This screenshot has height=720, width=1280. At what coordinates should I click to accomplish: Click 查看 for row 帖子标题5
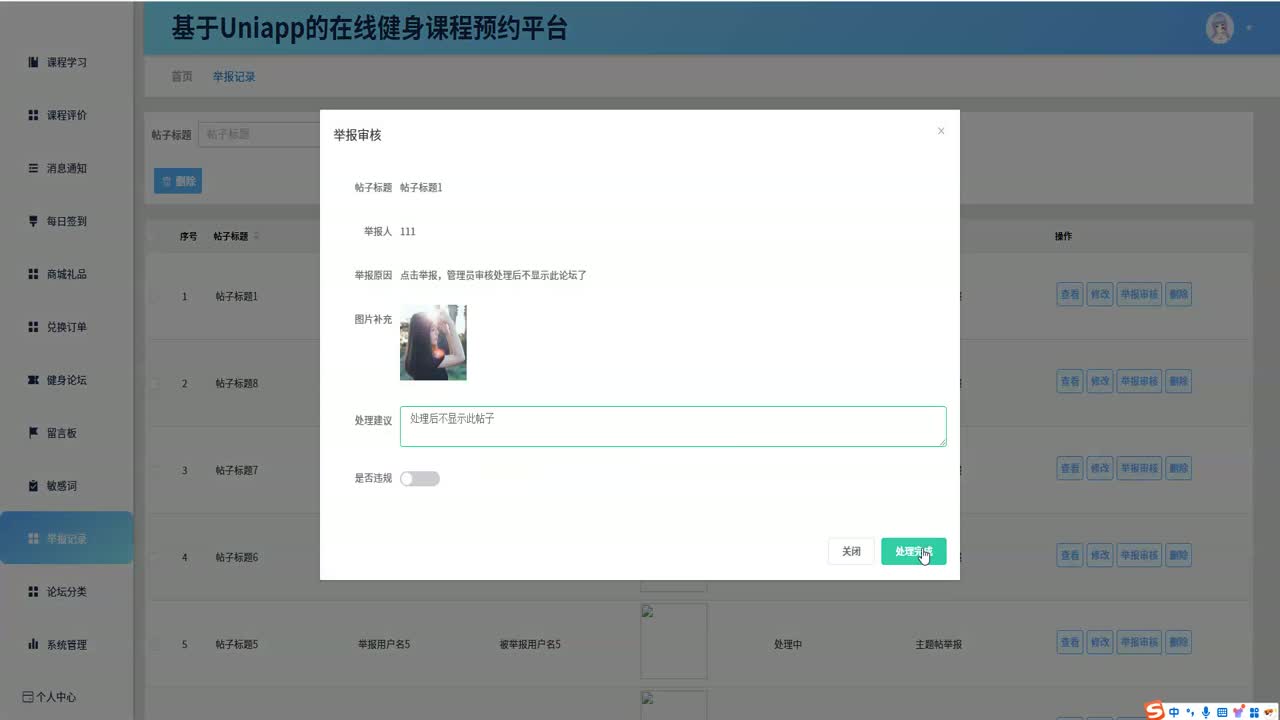pyautogui.click(x=1070, y=642)
